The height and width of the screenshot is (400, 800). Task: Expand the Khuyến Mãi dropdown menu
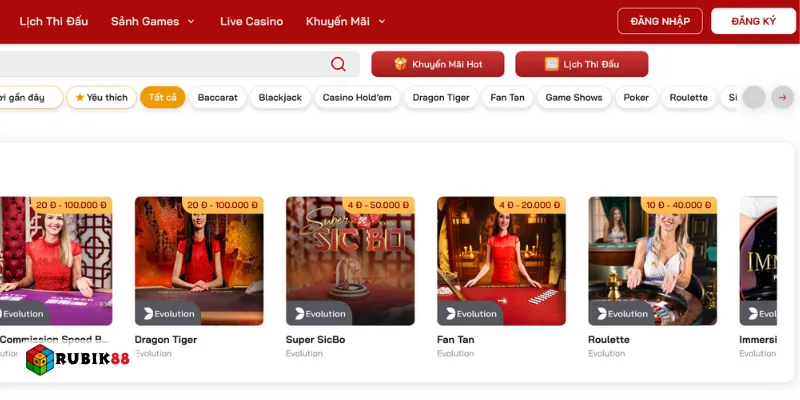(345, 21)
